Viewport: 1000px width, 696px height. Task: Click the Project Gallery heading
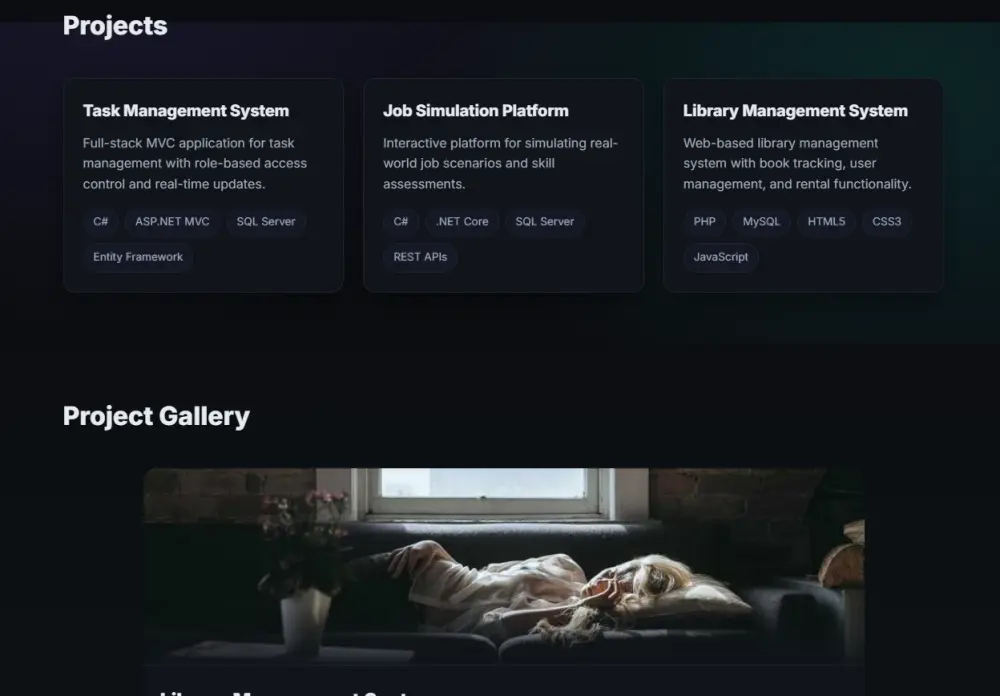[x=156, y=416]
